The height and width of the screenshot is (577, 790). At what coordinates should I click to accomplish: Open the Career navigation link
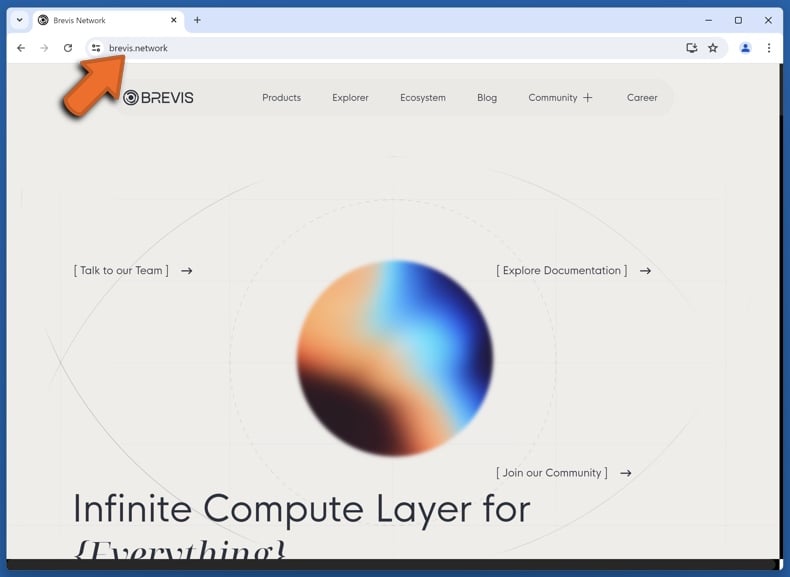pos(642,98)
